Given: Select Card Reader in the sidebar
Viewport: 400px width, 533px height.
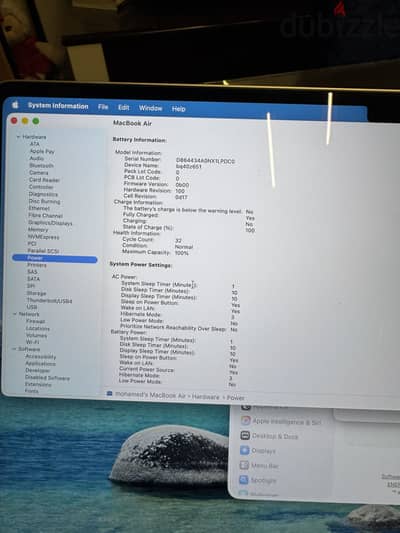Looking at the screenshot, I should pos(44,180).
